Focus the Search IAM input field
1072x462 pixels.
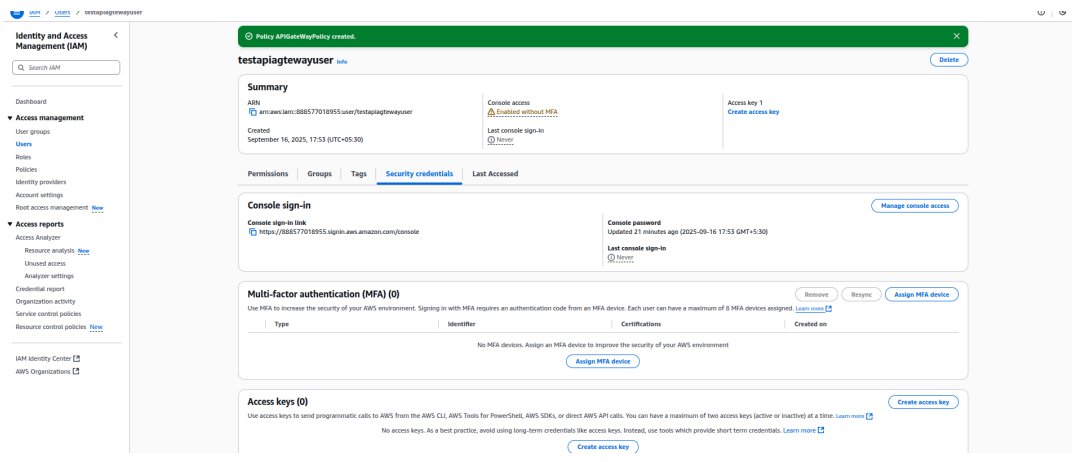[x=68, y=68]
